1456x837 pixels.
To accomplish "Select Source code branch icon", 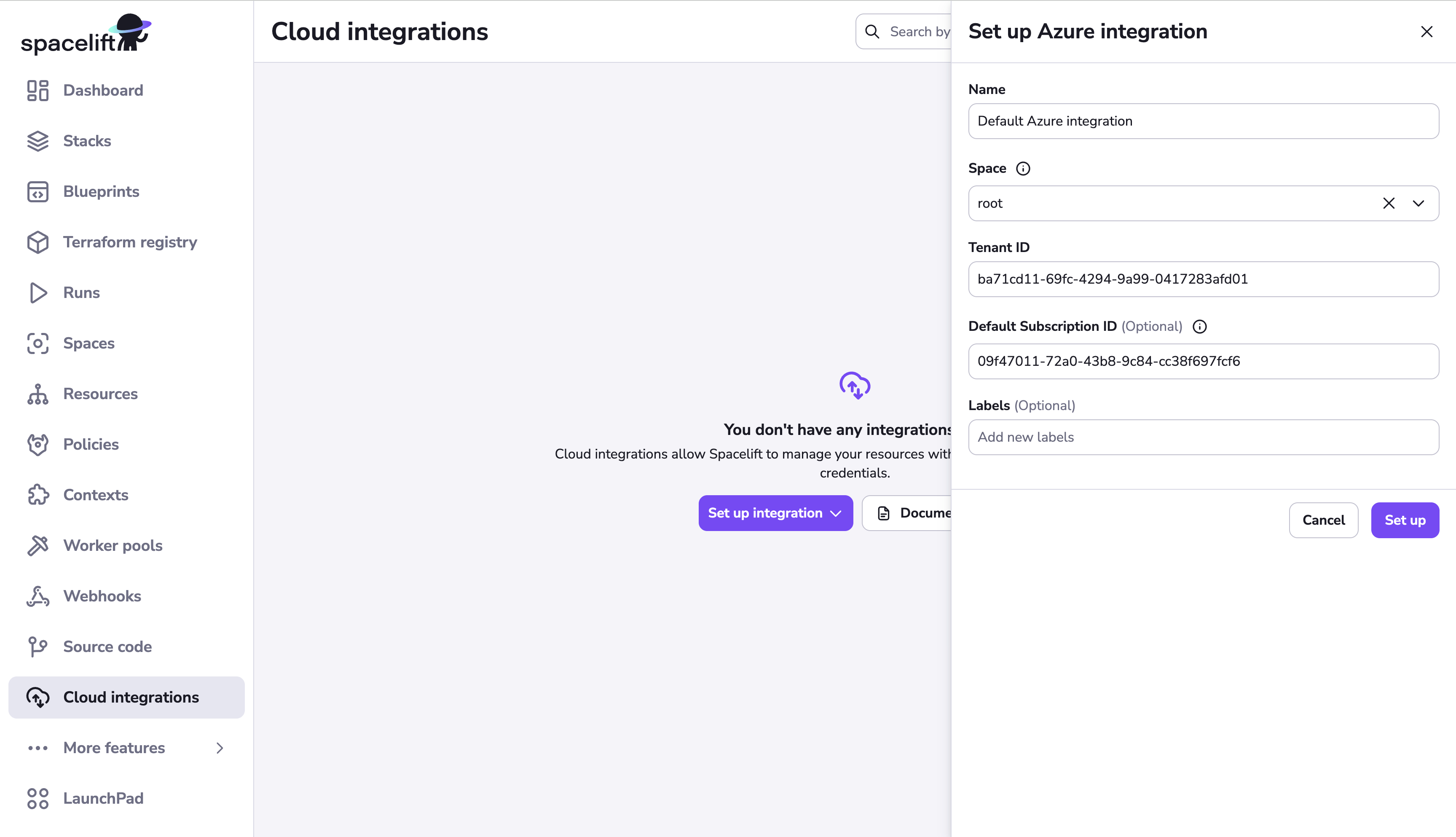I will pyautogui.click(x=38, y=647).
